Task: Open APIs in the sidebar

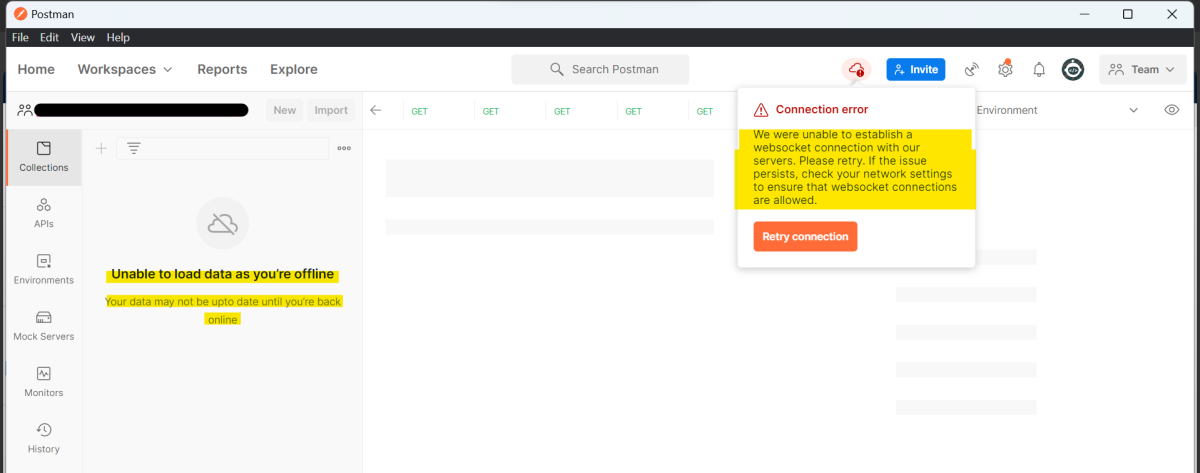Action: point(44,213)
